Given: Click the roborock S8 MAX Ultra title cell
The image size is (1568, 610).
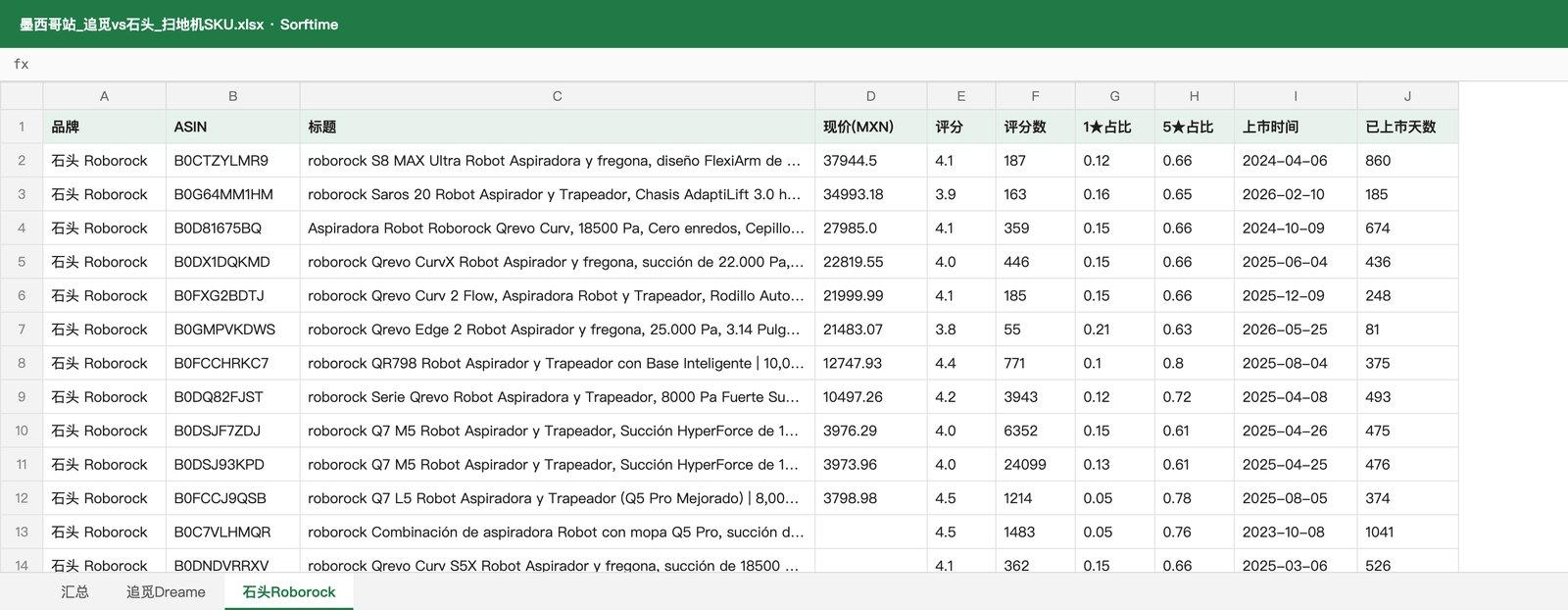Looking at the screenshot, I should pyautogui.click(x=557, y=161).
